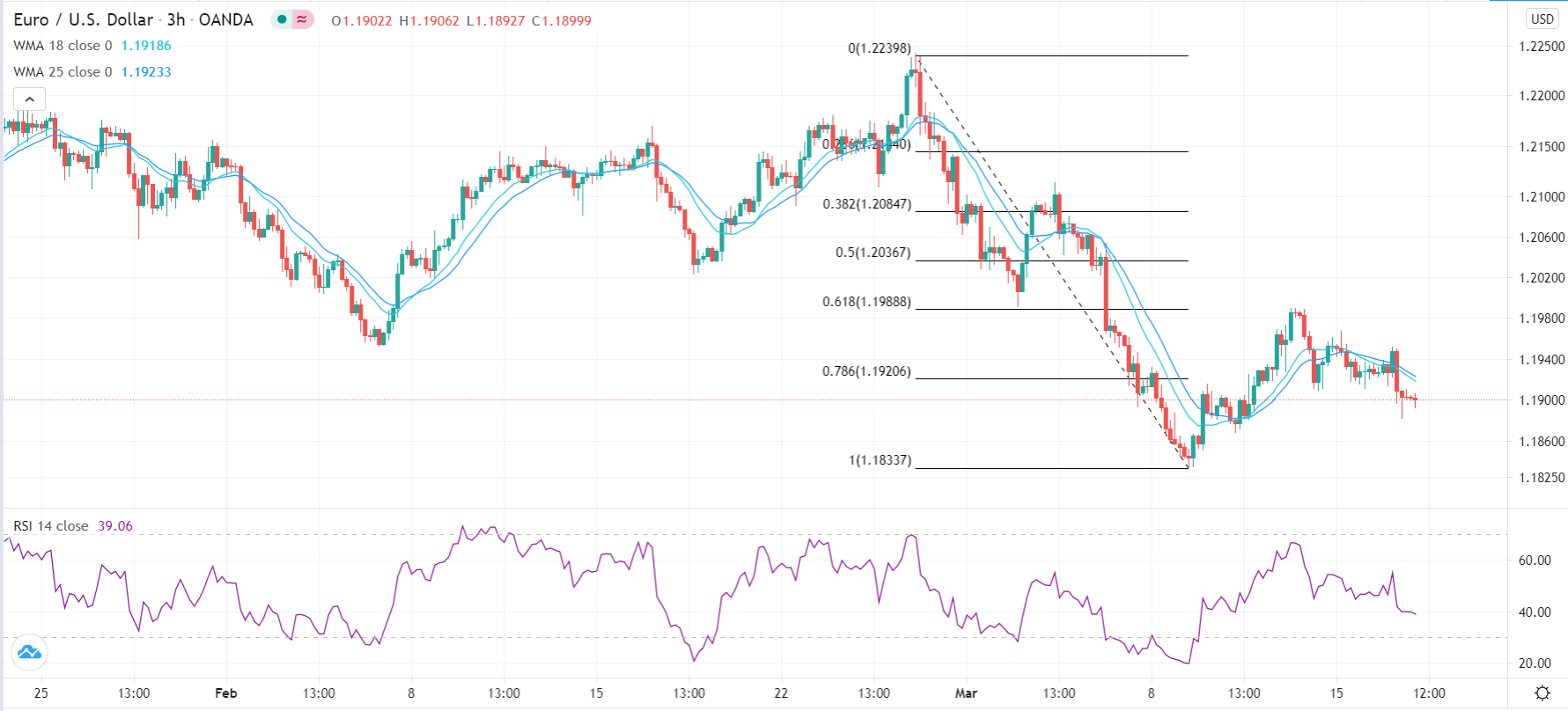Click the pink approximate-data icon next to it
1568x711 pixels.
coord(300,18)
